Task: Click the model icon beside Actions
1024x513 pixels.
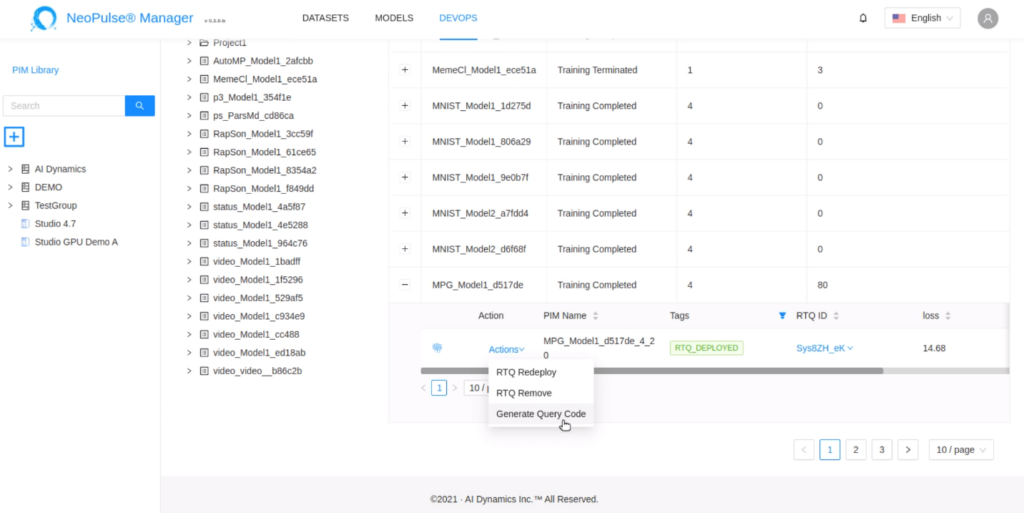Action: [x=437, y=348]
